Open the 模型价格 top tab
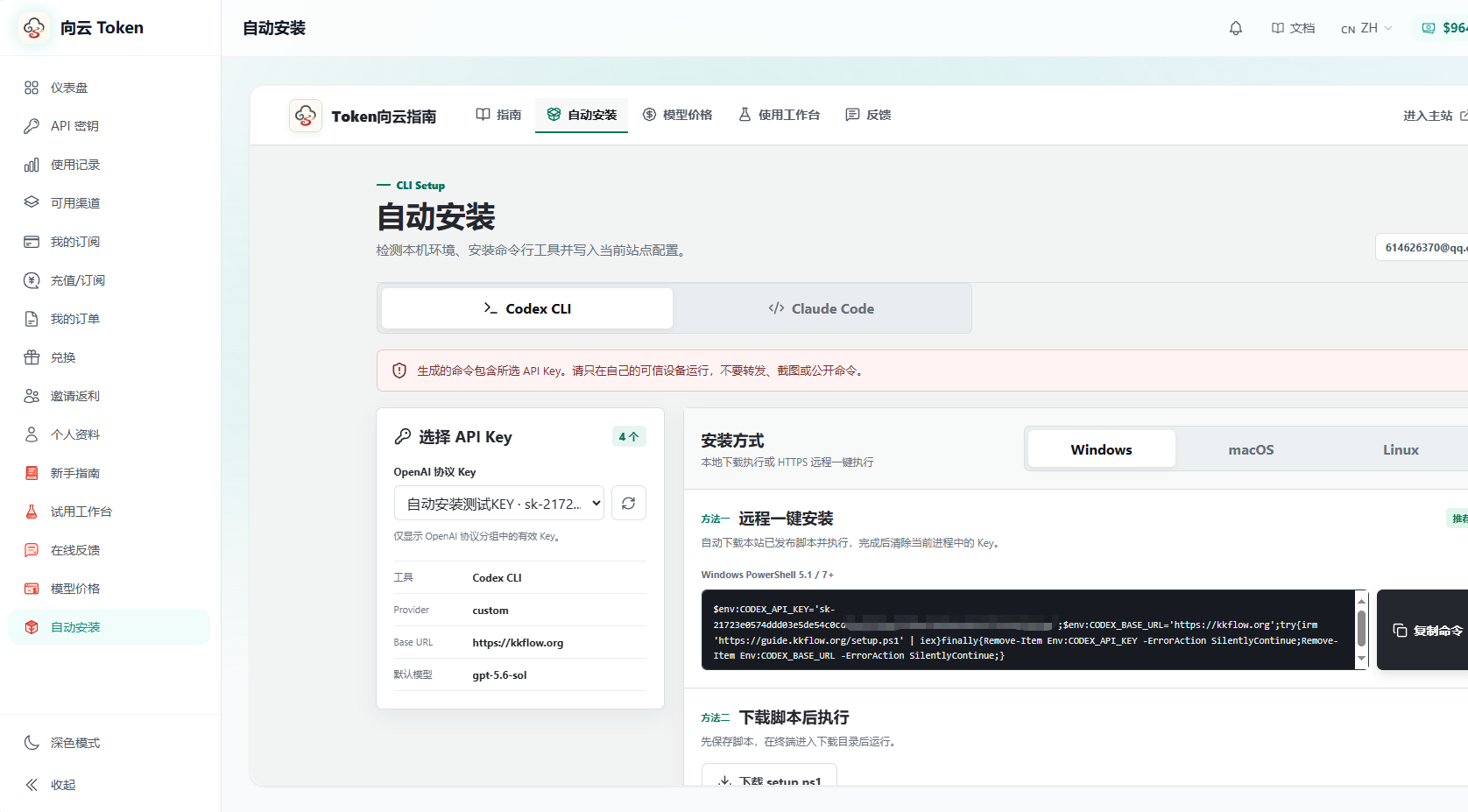Viewport: 1468px width, 812px height. pyautogui.click(x=677, y=115)
